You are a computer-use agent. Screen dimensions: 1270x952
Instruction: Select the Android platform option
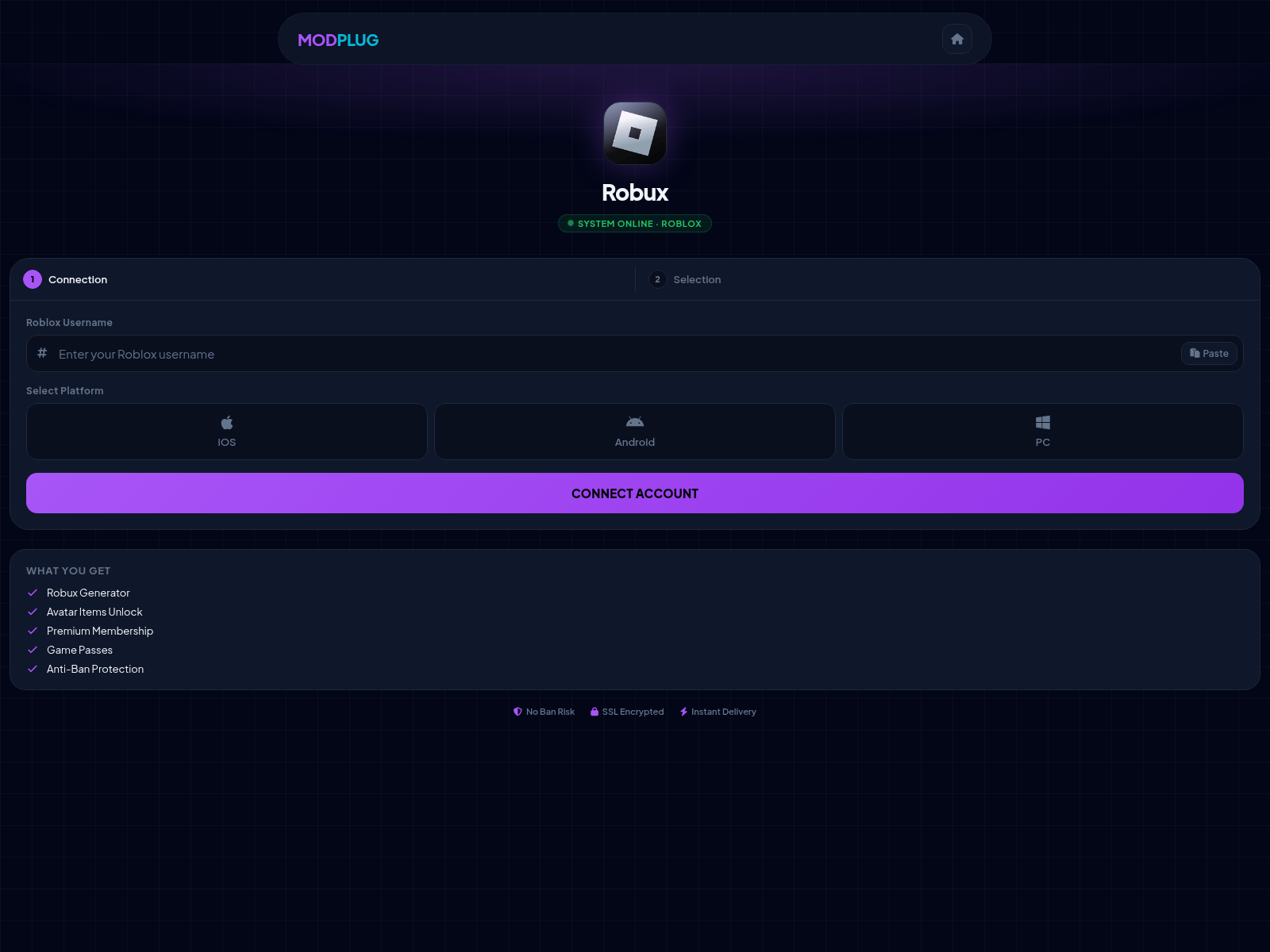point(635,432)
